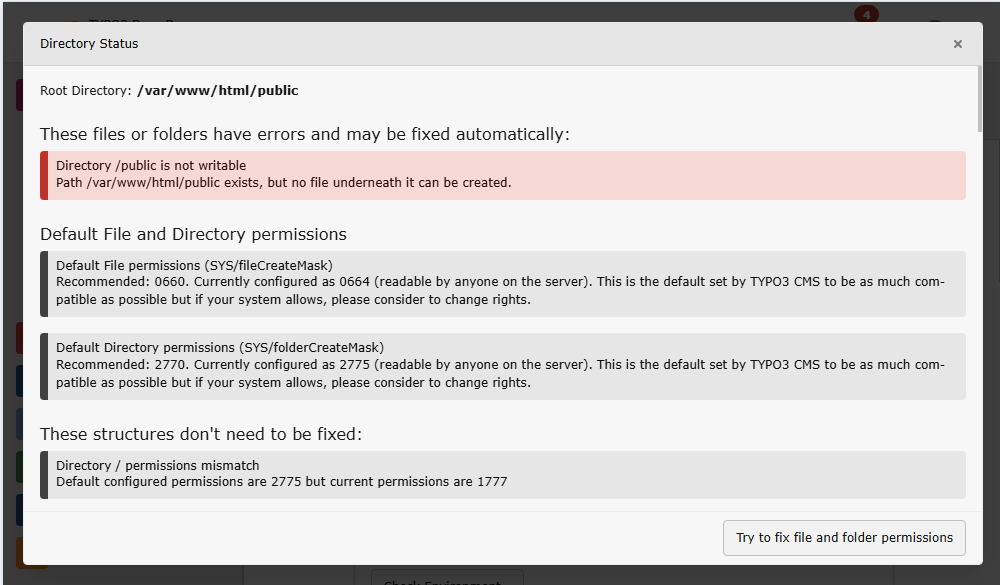
Task: Select the Root Directory path /var/www/html/public
Action: [217, 91]
